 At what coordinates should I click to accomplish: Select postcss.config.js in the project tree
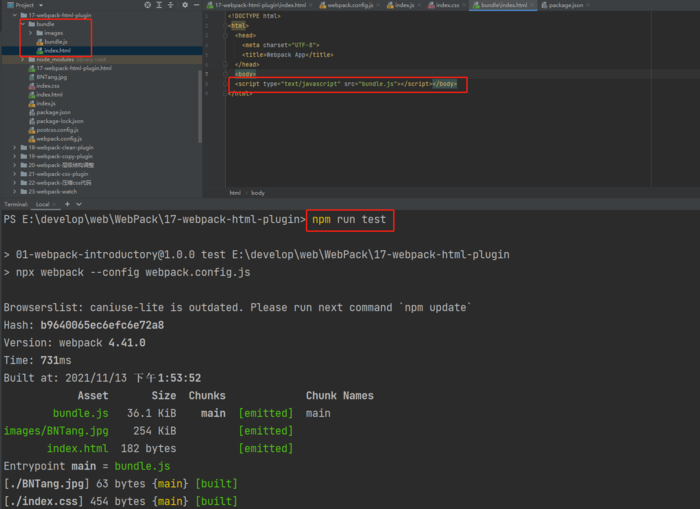pos(57,130)
